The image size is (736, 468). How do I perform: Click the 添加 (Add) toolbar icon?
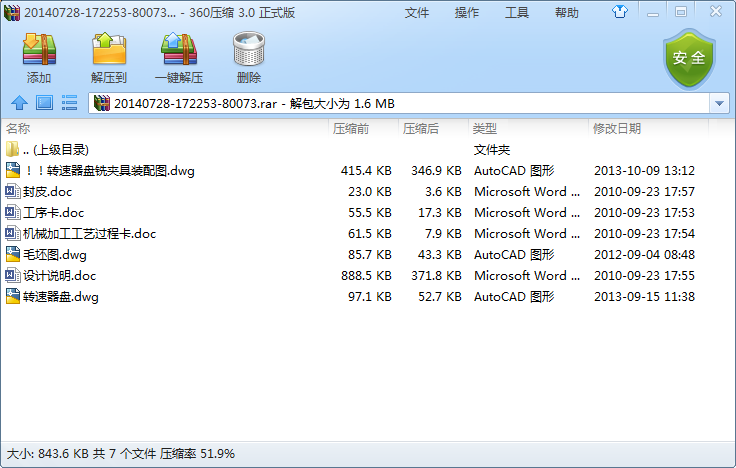(39, 57)
